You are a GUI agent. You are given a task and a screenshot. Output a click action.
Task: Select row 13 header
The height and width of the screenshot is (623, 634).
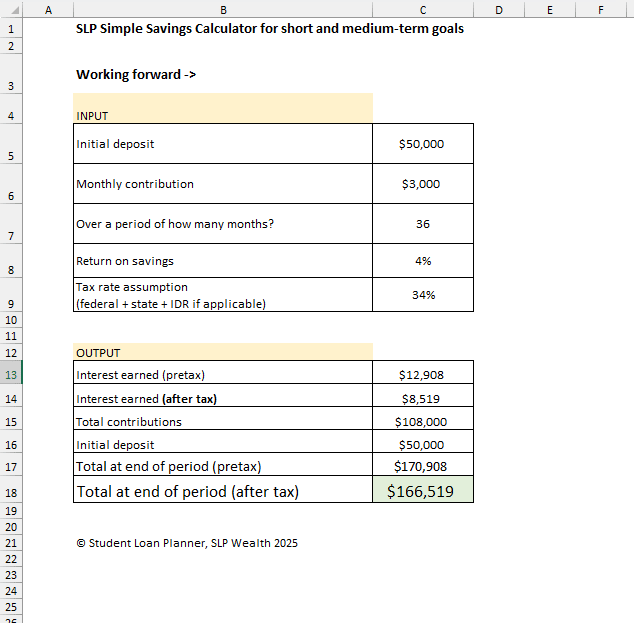coord(11,372)
